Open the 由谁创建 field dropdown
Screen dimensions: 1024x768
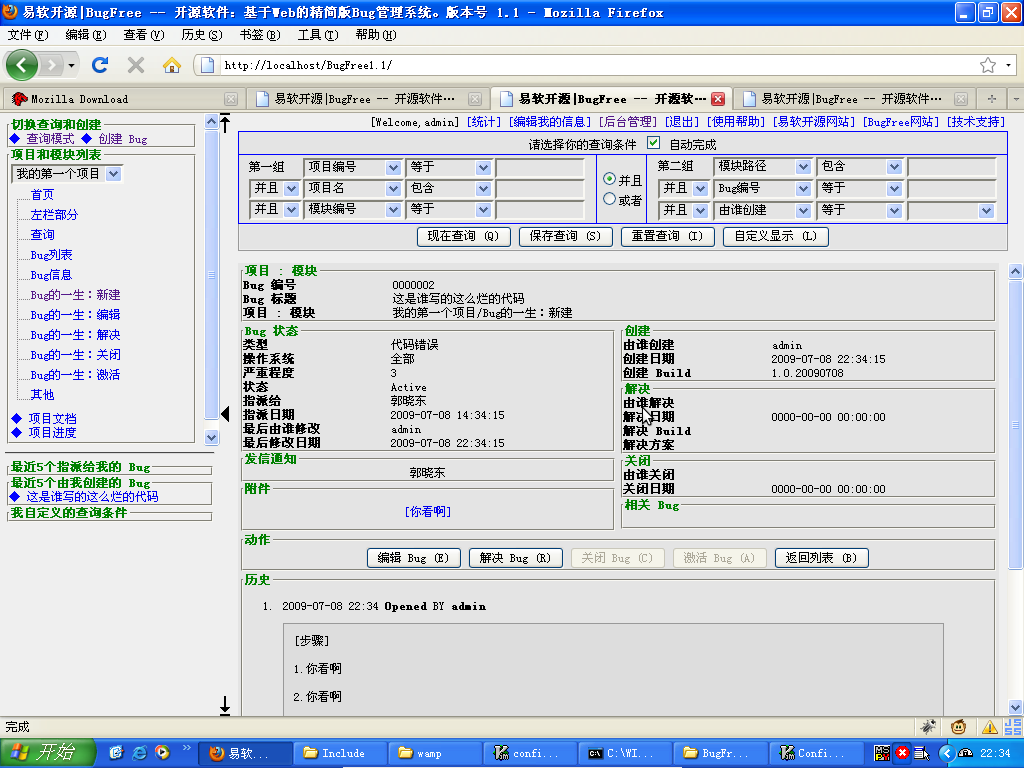coord(762,210)
